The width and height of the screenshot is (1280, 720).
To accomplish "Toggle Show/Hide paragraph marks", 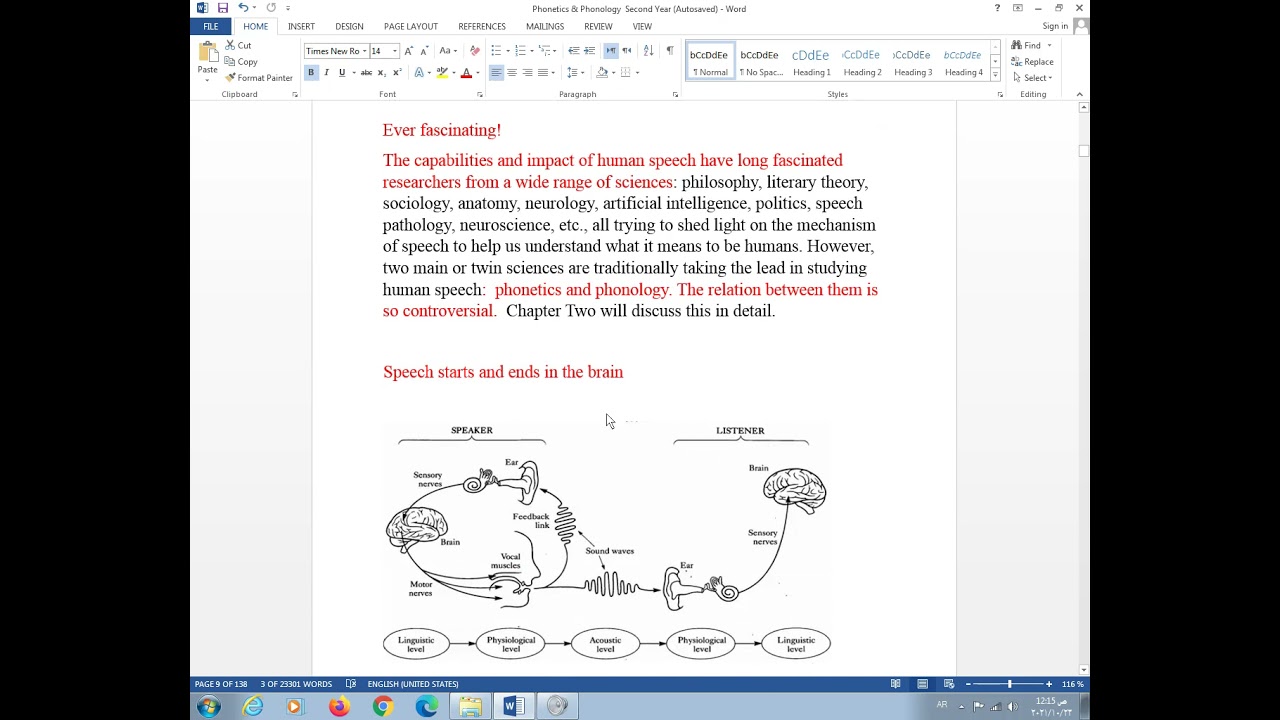I will pos(669,51).
